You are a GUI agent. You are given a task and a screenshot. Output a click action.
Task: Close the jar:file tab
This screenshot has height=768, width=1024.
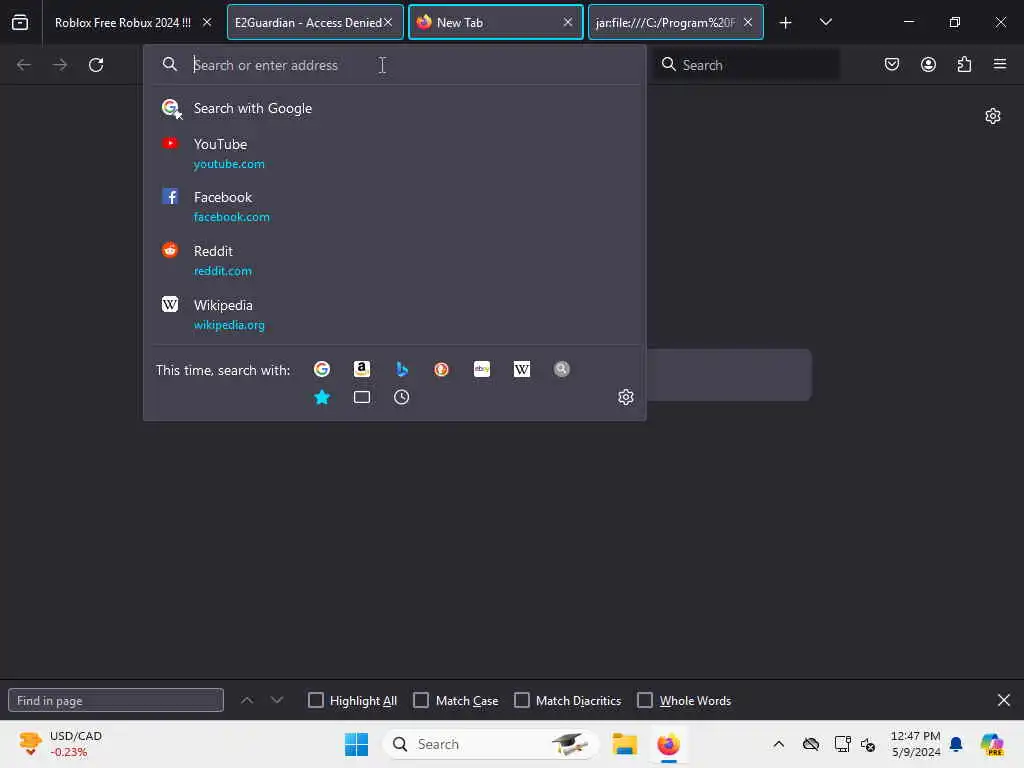(x=748, y=22)
